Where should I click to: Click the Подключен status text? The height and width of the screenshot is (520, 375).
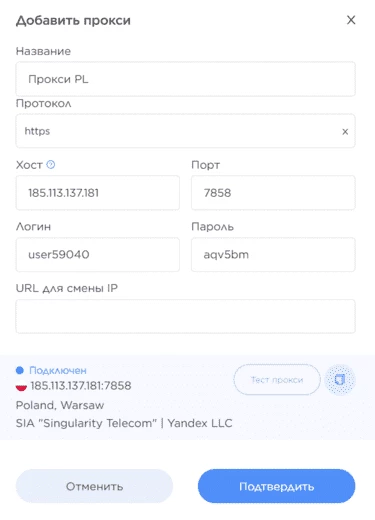58,370
